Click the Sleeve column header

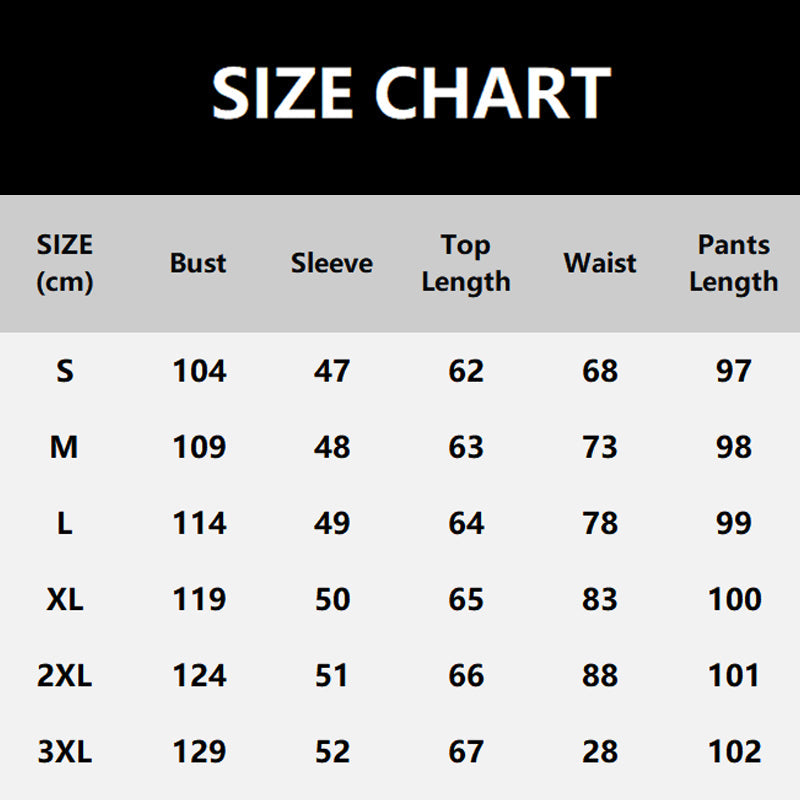(332, 263)
